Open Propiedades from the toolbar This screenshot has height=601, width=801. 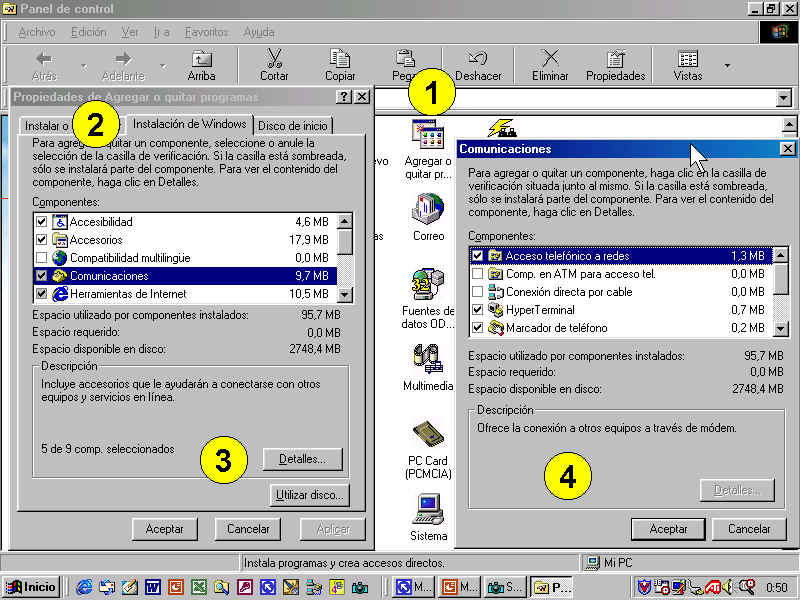click(x=615, y=59)
